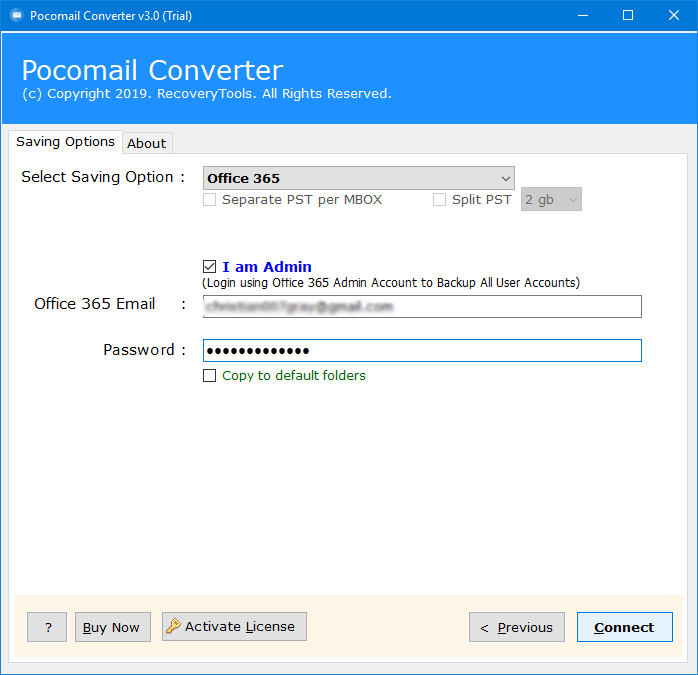
Task: Enable Separate PST per MBOX checkbox
Action: [209, 199]
